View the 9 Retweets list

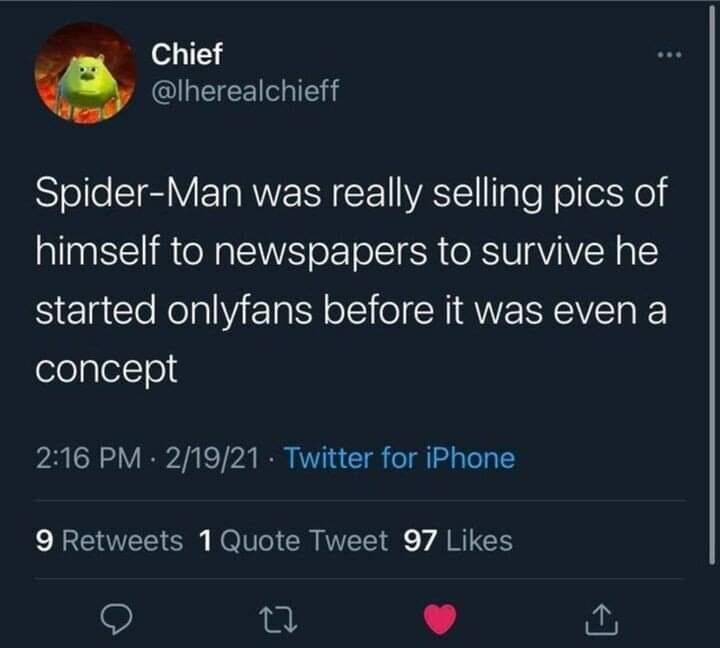click(109, 541)
